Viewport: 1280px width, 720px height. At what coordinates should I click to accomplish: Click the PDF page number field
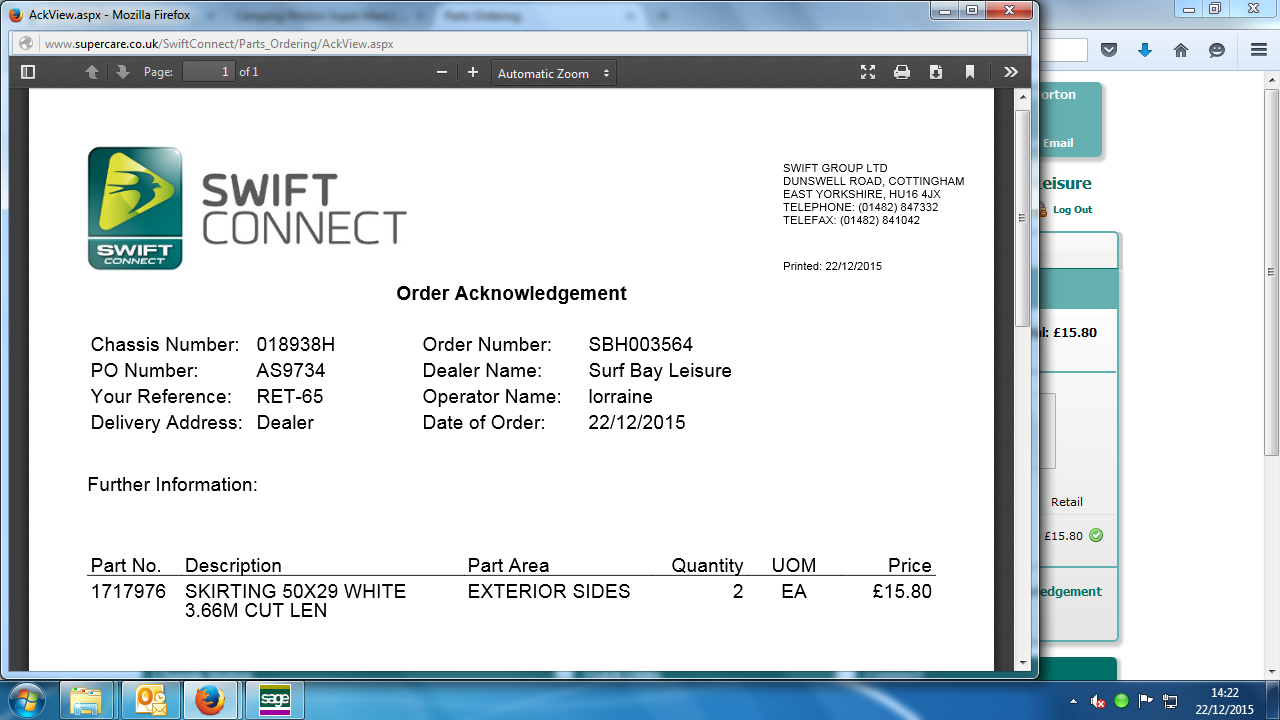[209, 72]
